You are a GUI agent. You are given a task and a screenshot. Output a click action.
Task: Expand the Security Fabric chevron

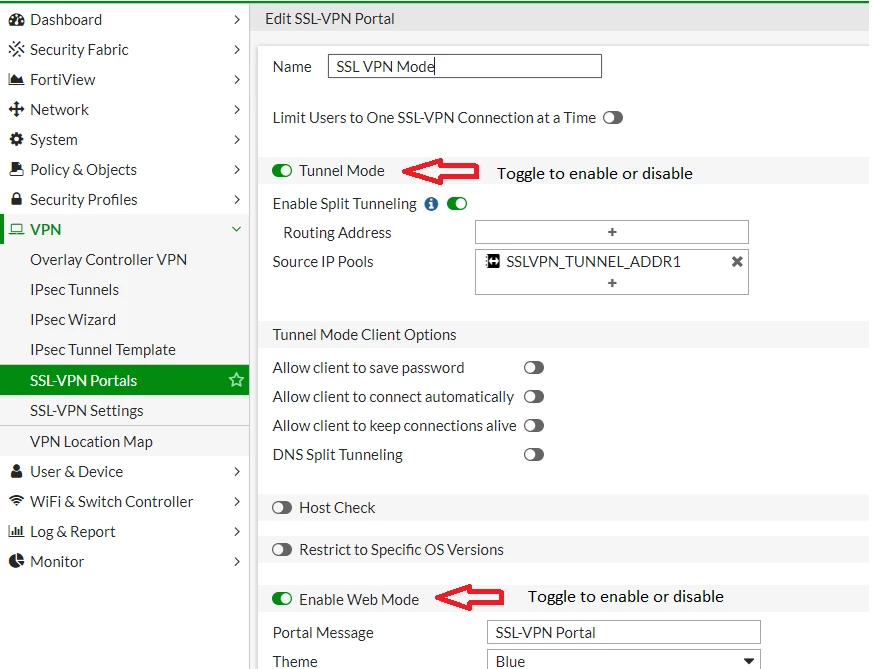(x=237, y=49)
